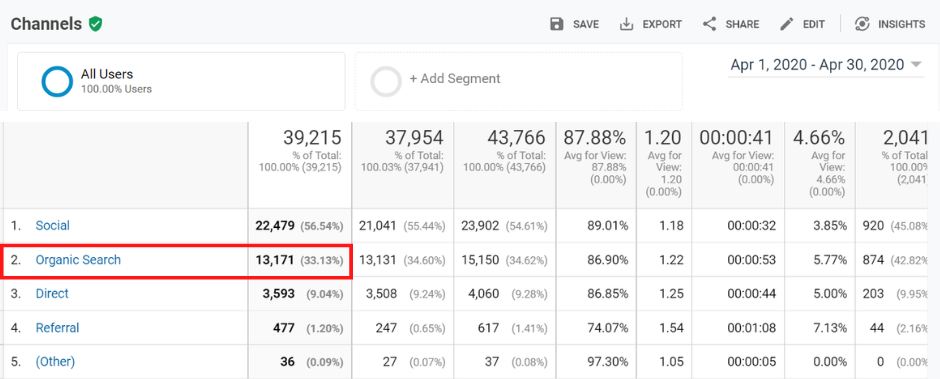This screenshot has height=379, width=940.
Task: Click pages per session total 1.20
Action: 662,138
